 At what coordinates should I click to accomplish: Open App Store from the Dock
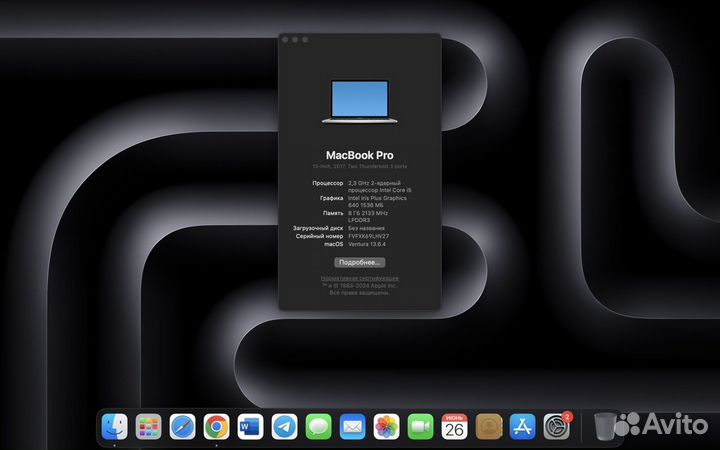(522, 427)
